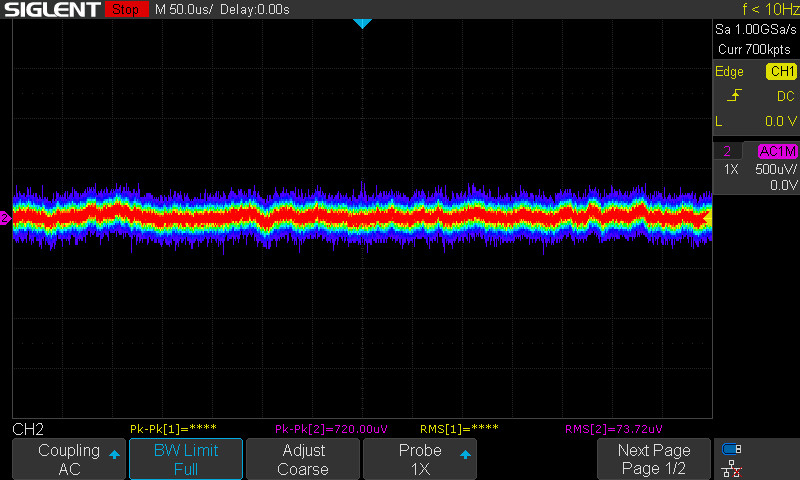Viewport: 800px width, 480px height.
Task: Click the Edge trigger type label
Action: (x=729, y=71)
